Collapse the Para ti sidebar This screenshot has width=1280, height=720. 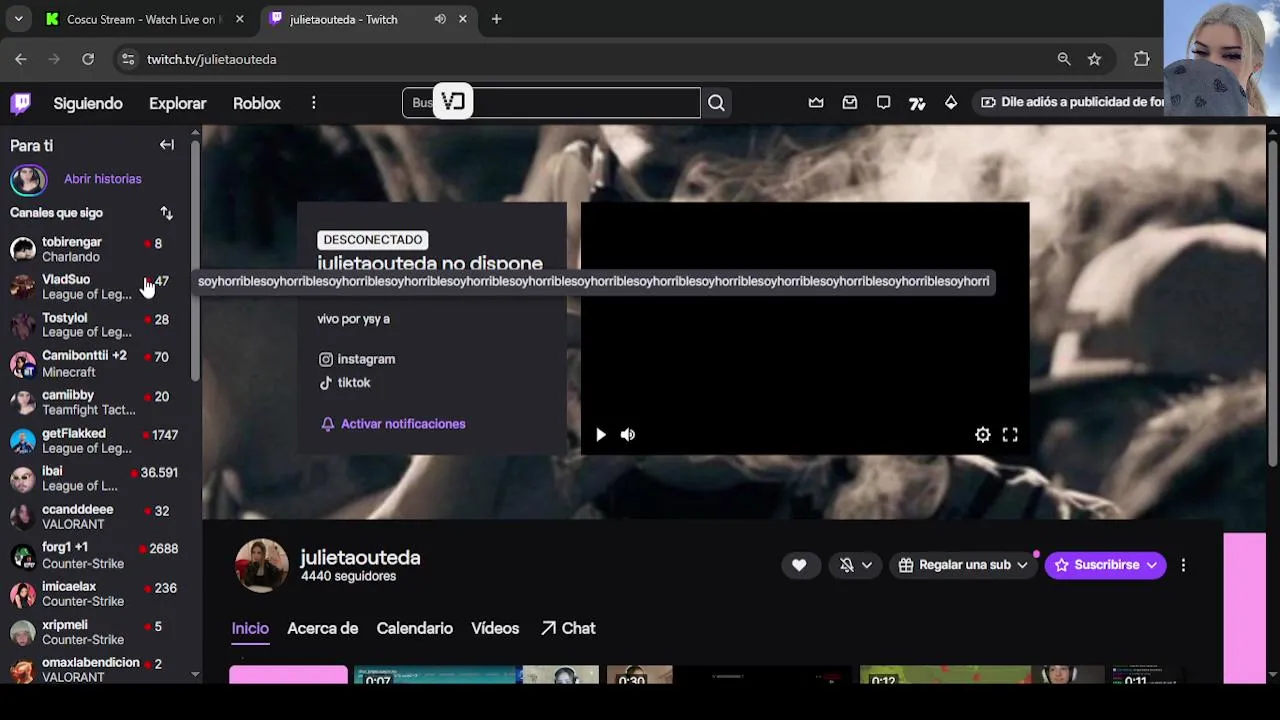(x=167, y=145)
